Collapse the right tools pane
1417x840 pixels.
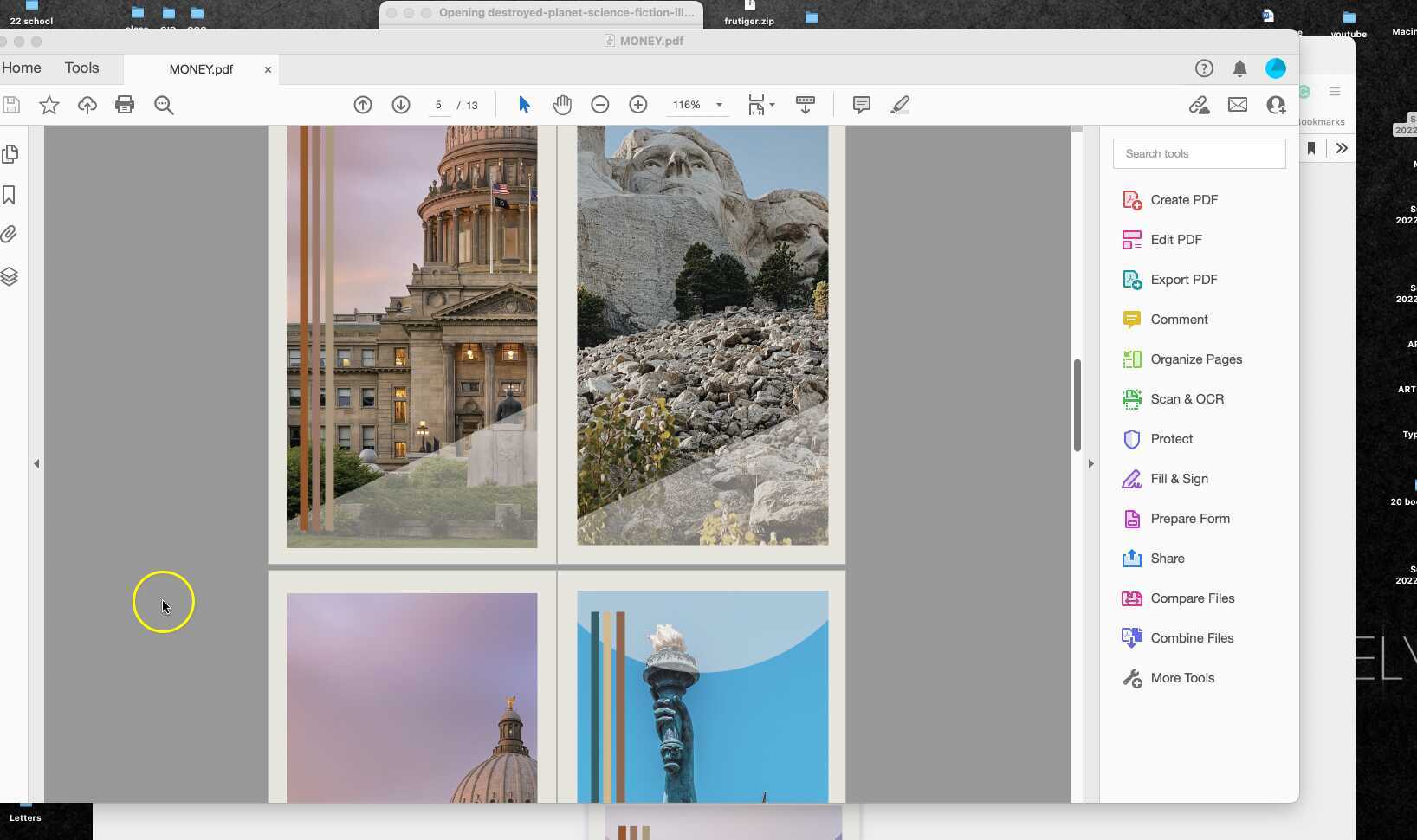pos(1090,464)
